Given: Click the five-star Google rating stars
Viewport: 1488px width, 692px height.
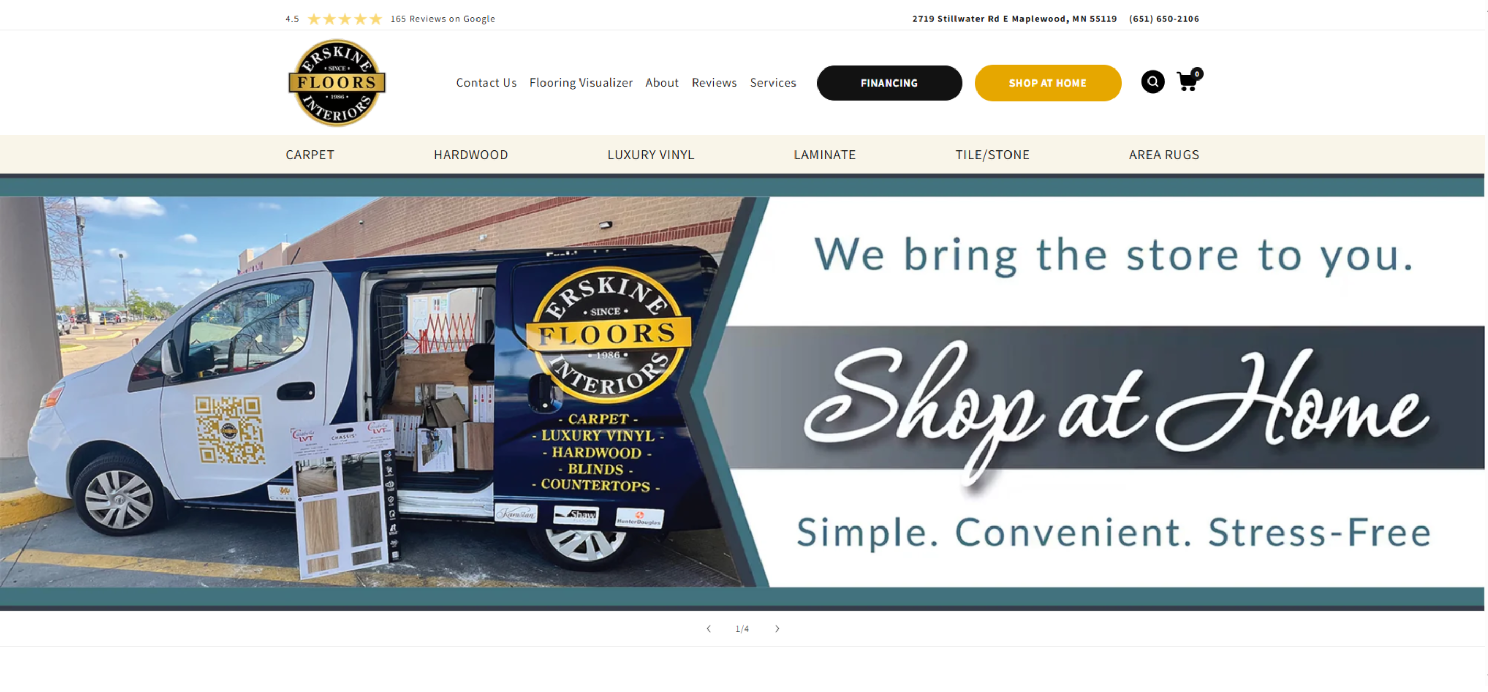Looking at the screenshot, I should (x=345, y=19).
